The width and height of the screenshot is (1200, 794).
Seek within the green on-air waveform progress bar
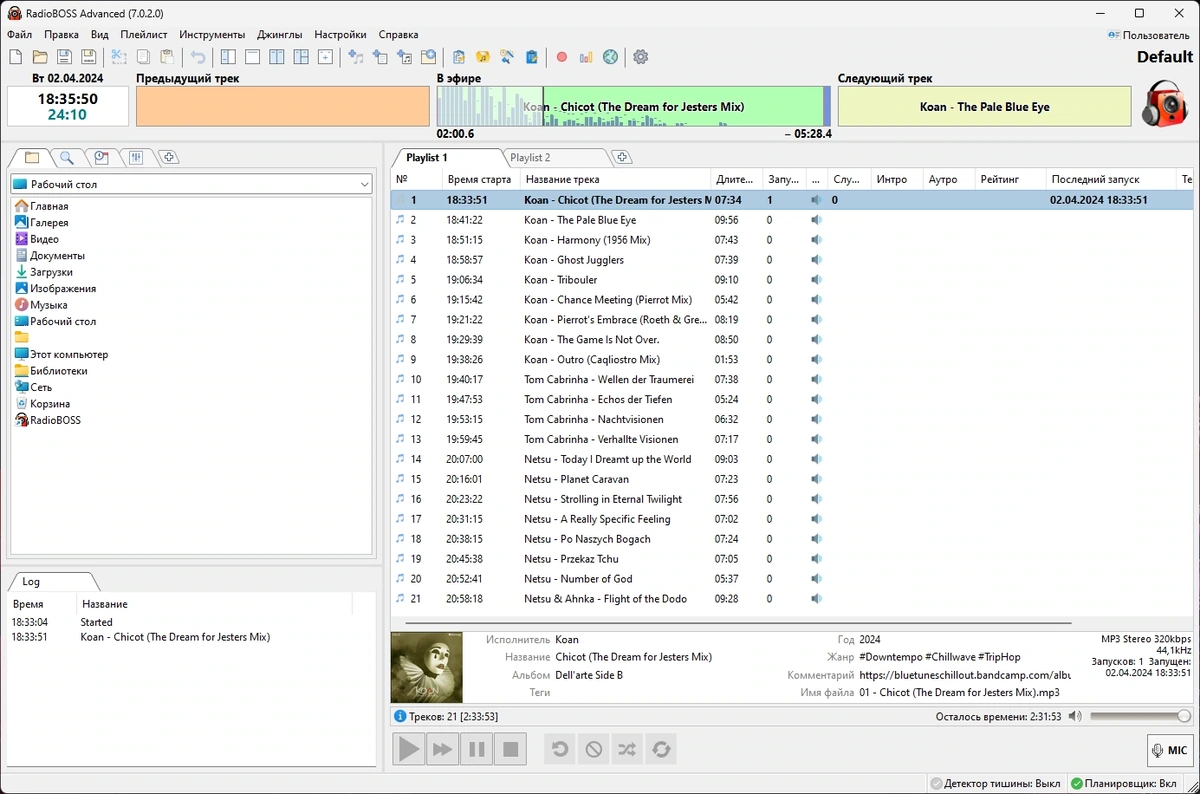tap(633, 106)
